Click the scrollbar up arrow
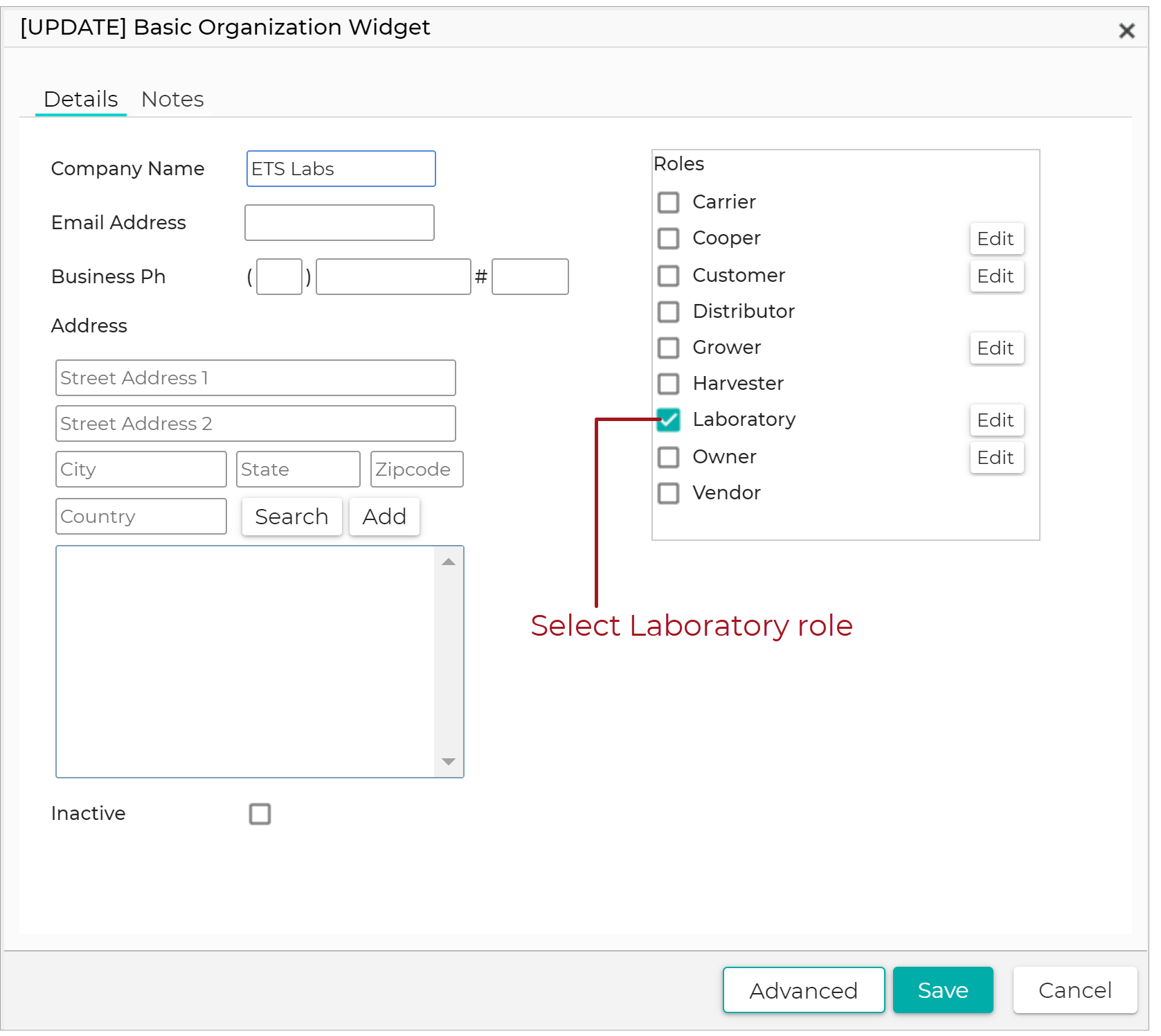This screenshot has height=1036, width=1161. 449,562
